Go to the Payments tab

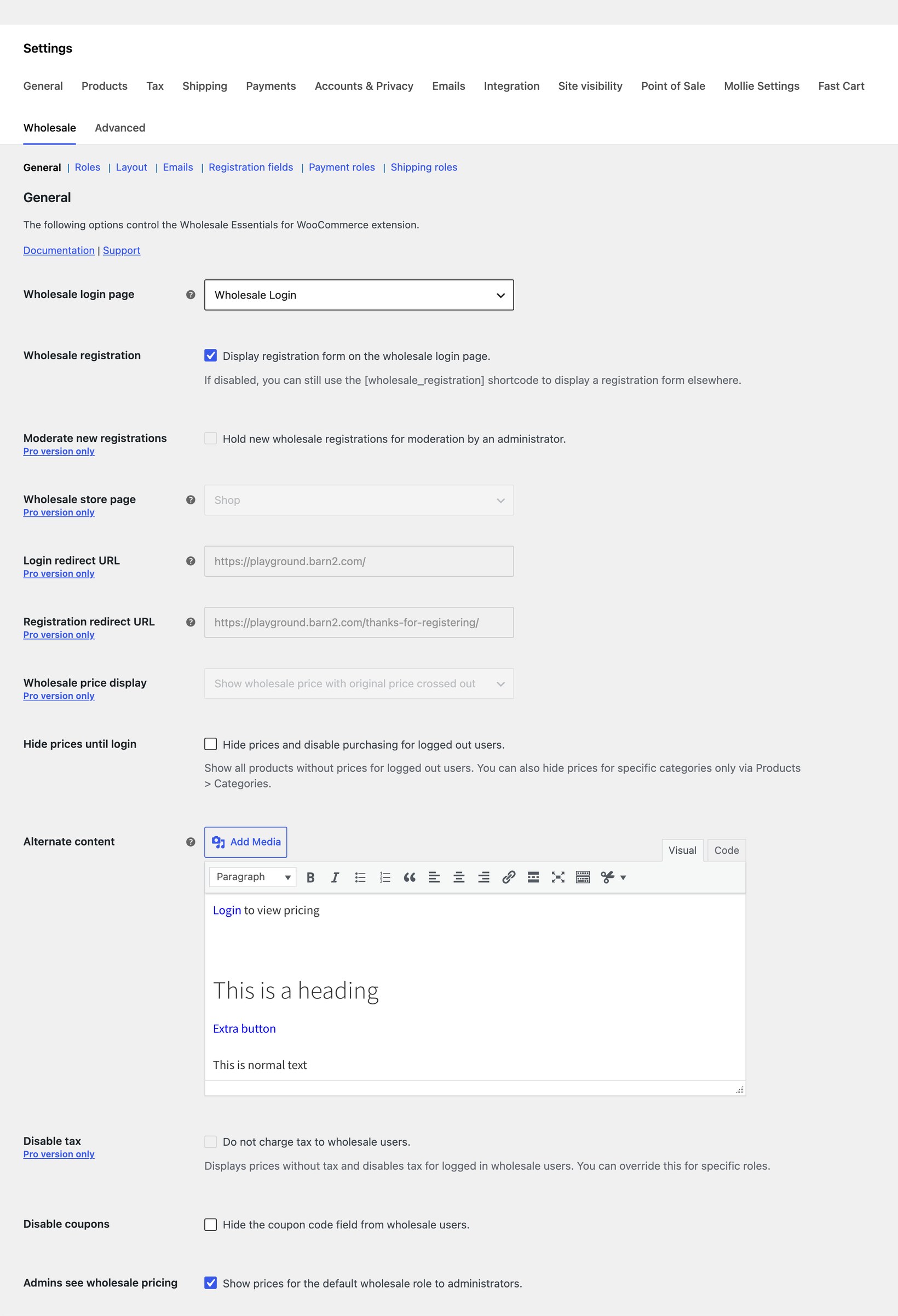[x=270, y=86]
